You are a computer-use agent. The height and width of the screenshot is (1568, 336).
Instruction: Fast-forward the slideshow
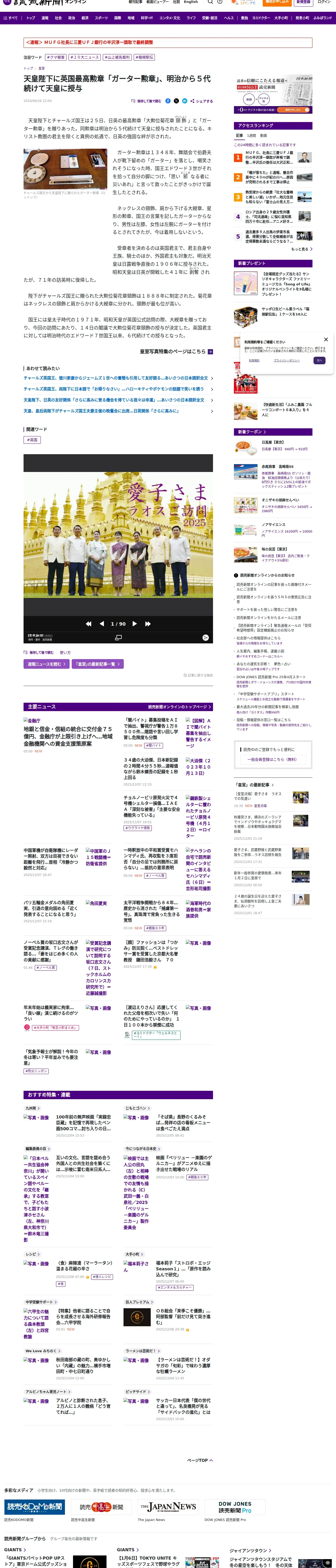pyautogui.click(x=148, y=624)
